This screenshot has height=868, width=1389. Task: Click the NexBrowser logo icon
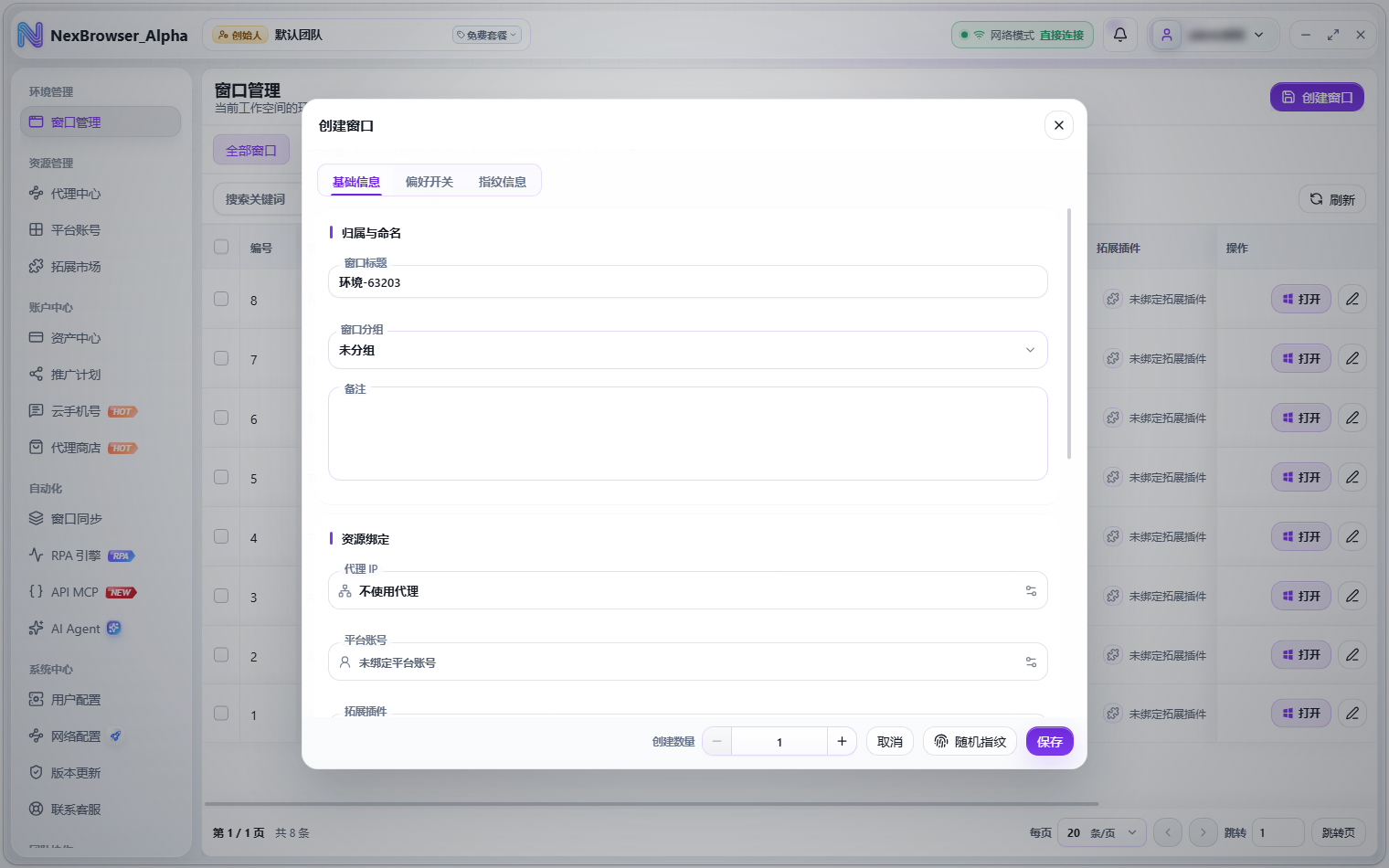30,35
